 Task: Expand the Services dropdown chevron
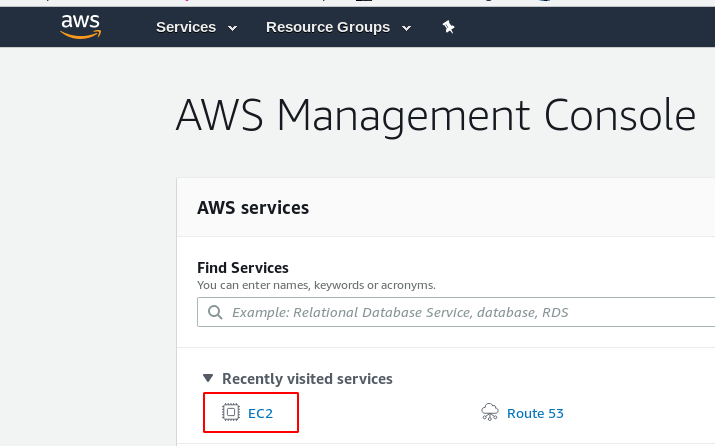233,28
